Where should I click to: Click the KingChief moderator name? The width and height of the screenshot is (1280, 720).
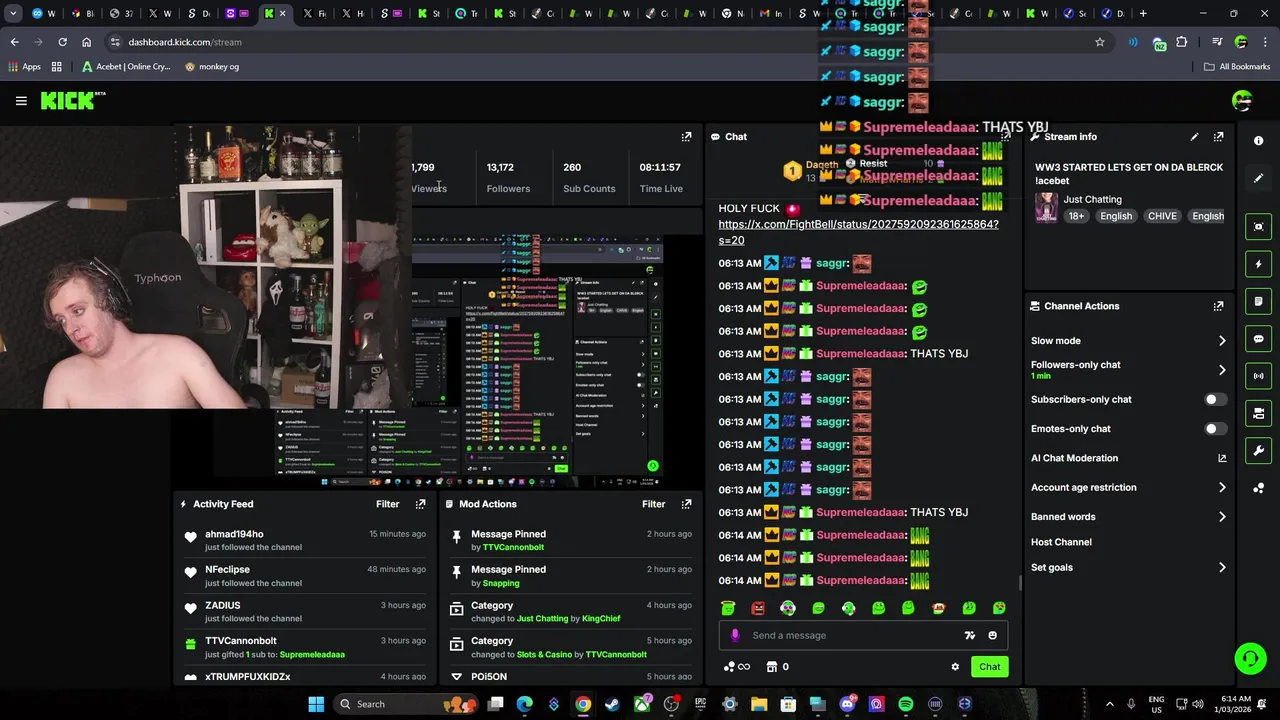601,619
